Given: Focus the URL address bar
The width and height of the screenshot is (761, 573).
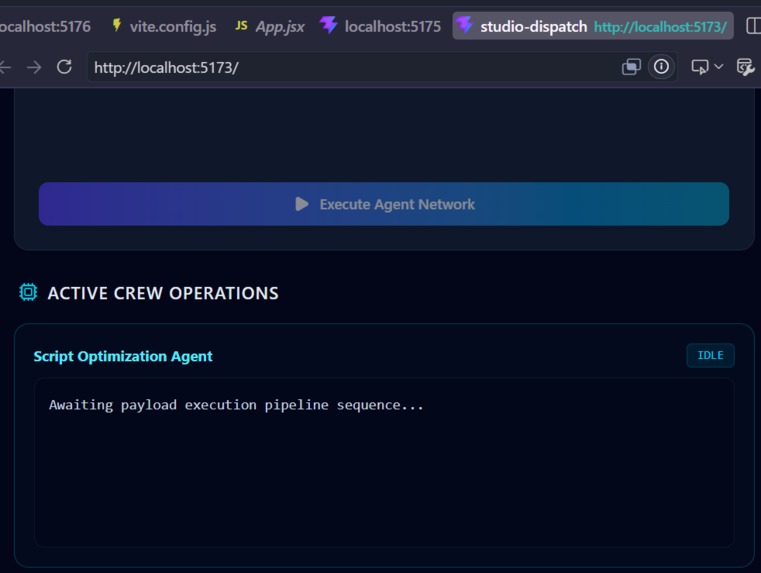Looking at the screenshot, I should (354, 67).
